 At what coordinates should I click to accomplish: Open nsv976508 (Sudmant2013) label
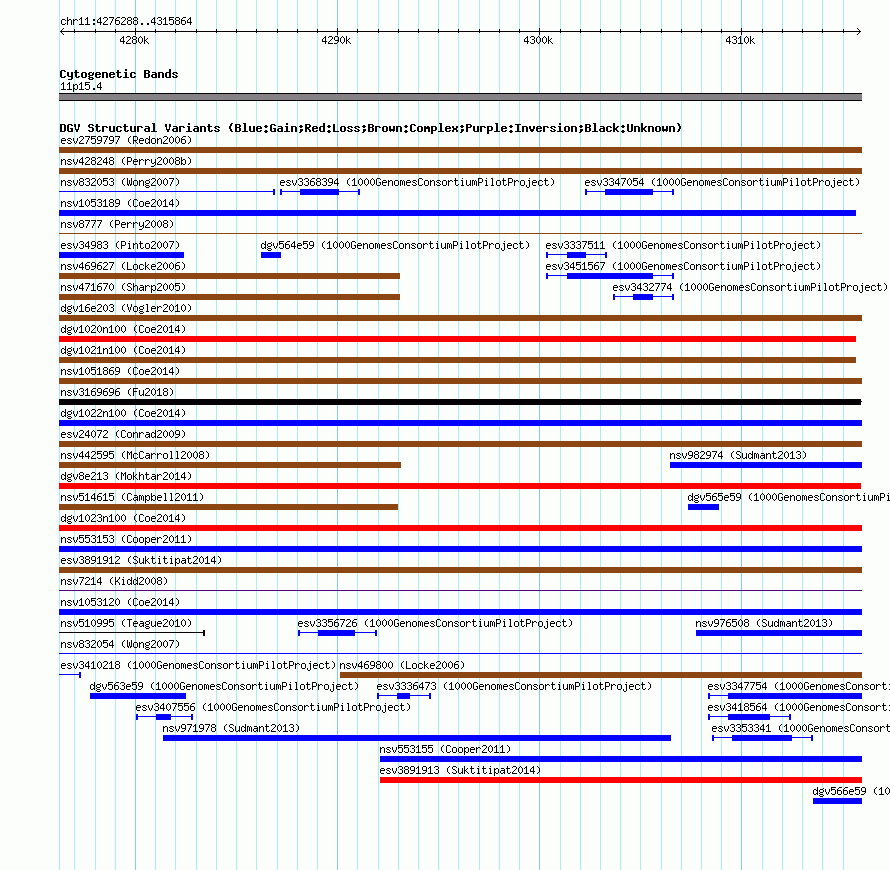pos(764,623)
